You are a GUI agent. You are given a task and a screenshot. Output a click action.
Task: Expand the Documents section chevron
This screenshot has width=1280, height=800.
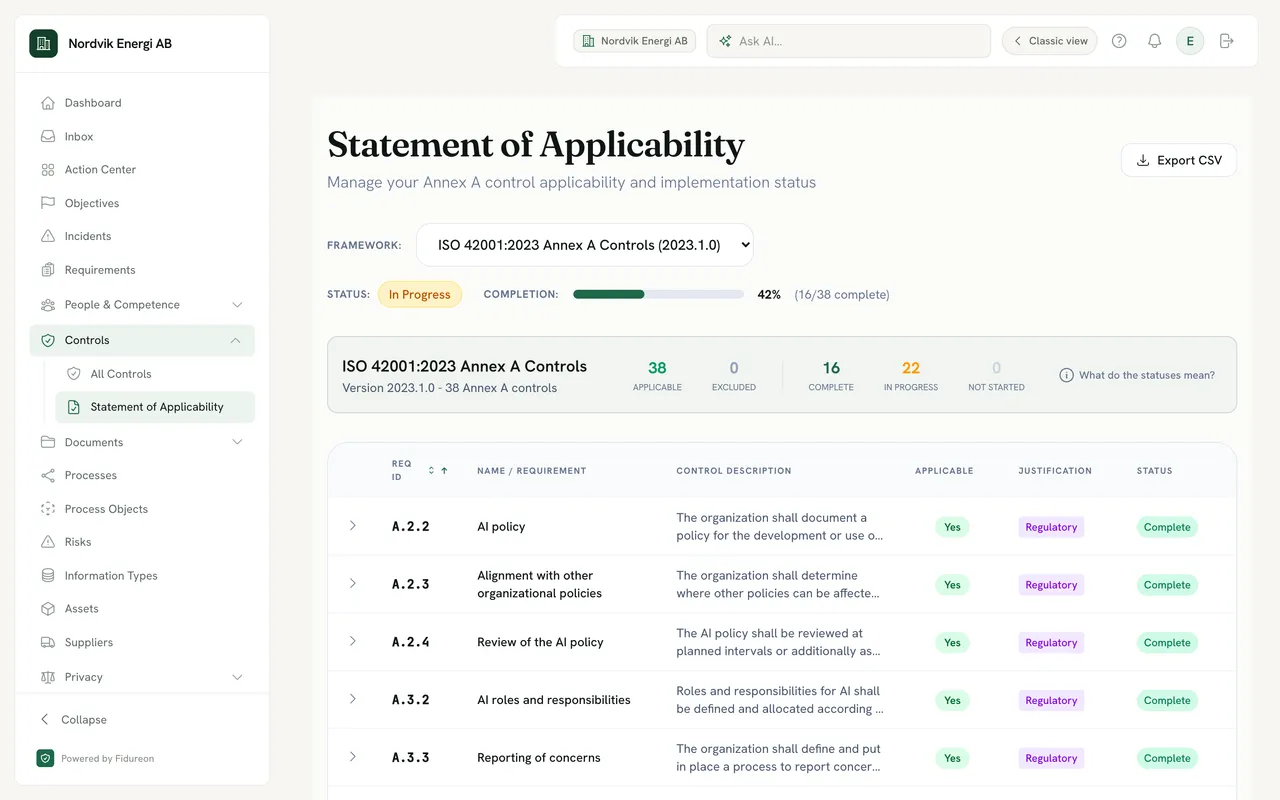237,442
